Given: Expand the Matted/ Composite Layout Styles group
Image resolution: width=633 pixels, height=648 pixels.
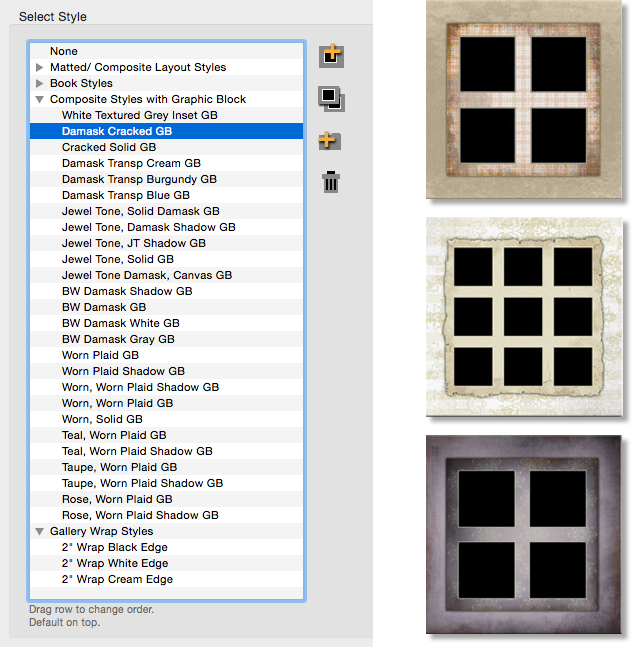Looking at the screenshot, I should coord(40,68).
